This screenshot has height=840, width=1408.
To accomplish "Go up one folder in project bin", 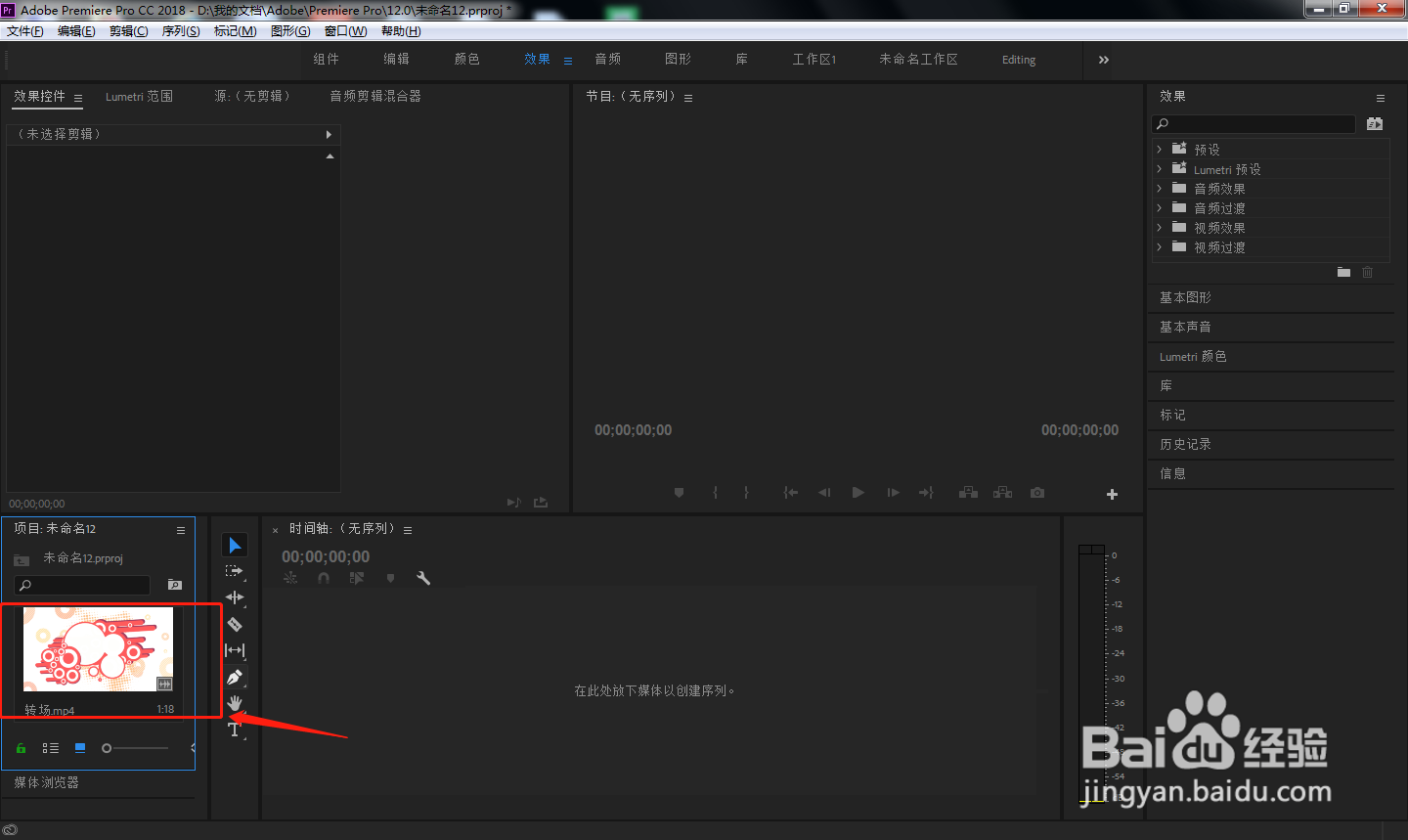I will click(x=22, y=559).
